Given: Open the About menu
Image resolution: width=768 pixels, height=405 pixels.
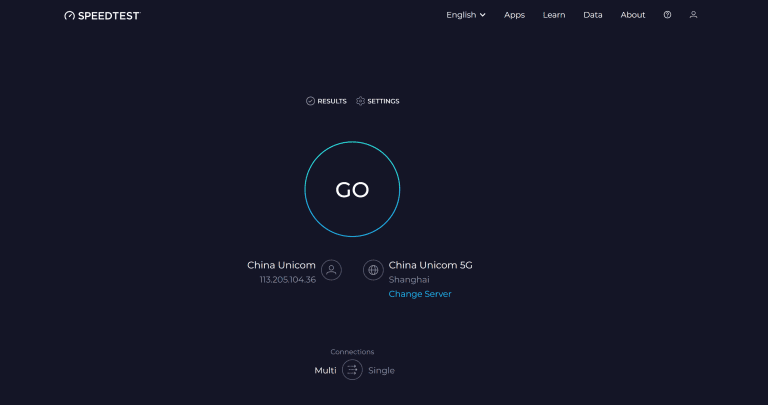Looking at the screenshot, I should click(x=633, y=15).
